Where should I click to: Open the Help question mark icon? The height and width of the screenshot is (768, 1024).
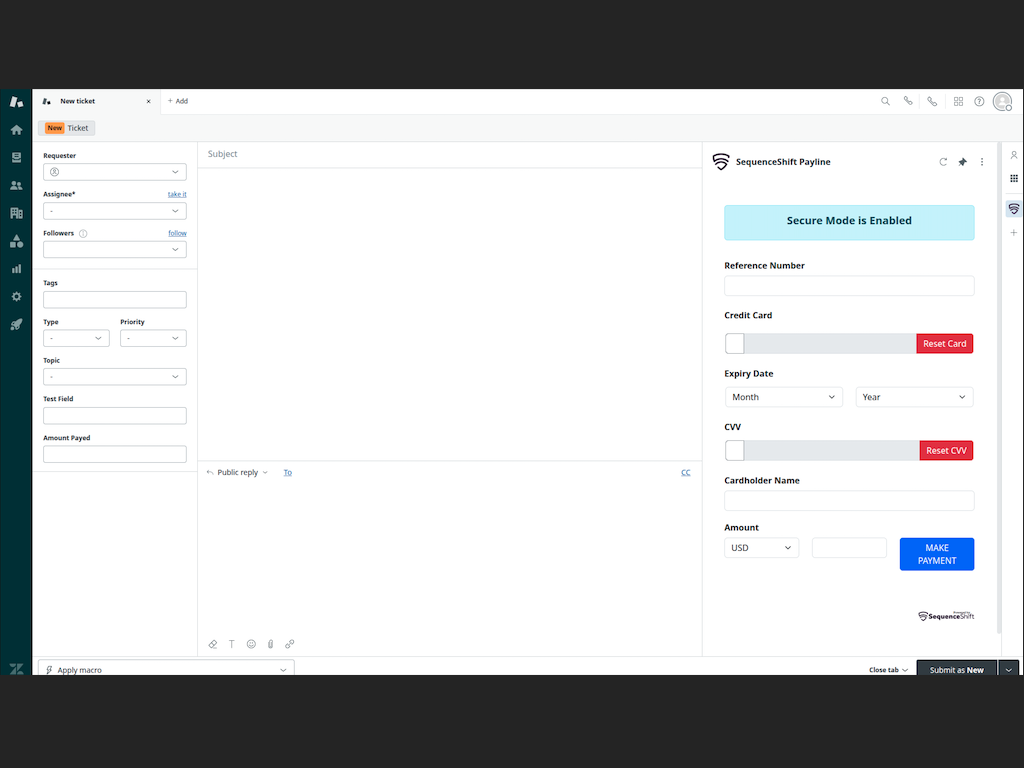(979, 101)
